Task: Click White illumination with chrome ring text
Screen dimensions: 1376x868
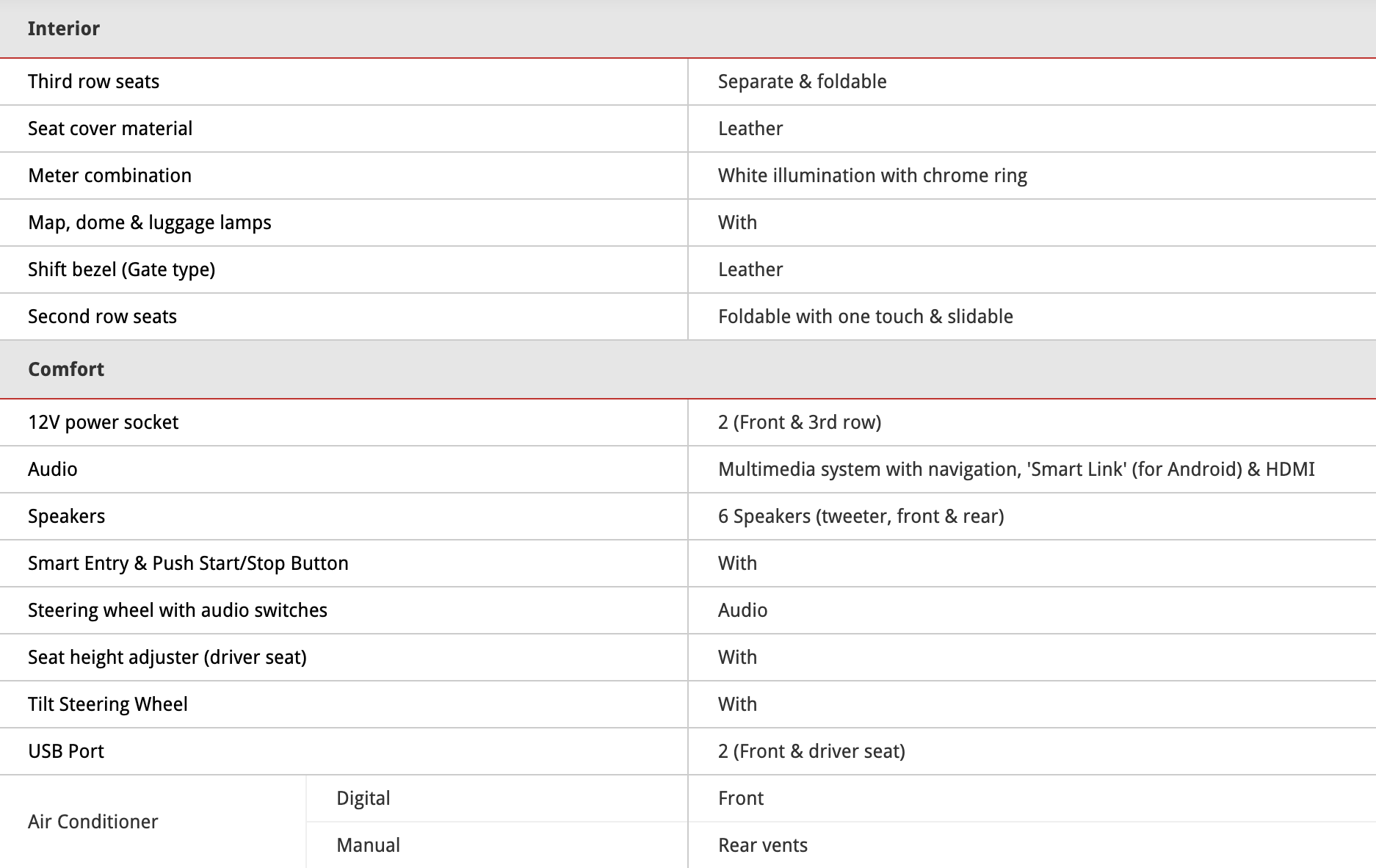Action: coord(872,176)
